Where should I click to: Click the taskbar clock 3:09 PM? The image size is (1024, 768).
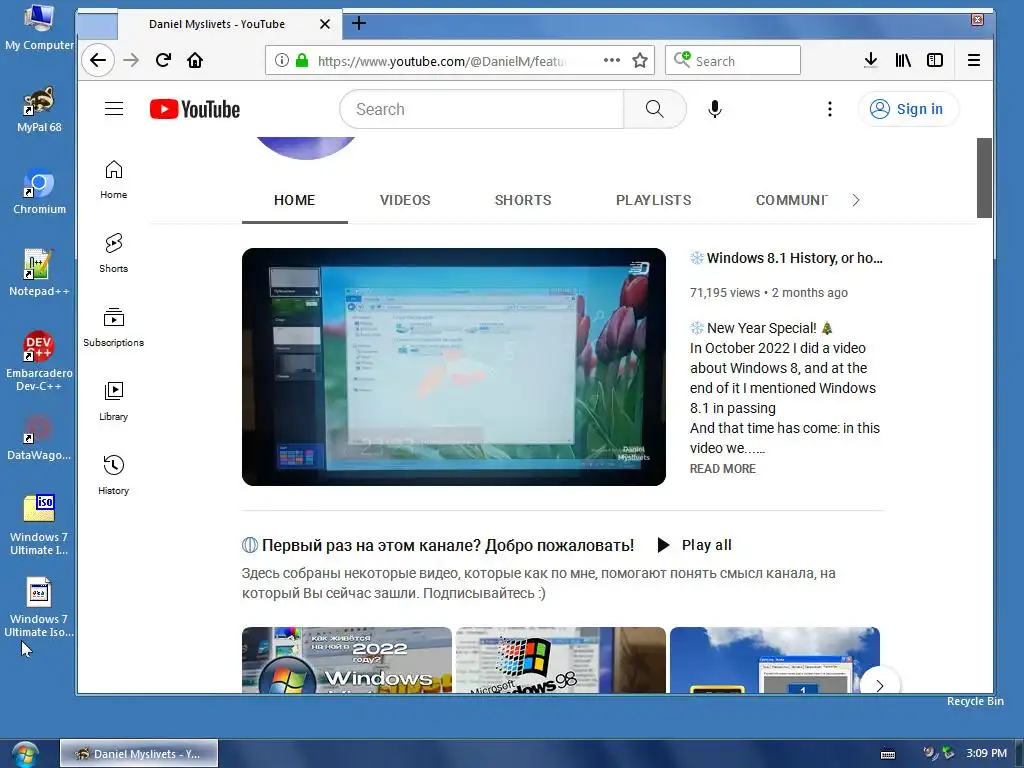tap(987, 753)
